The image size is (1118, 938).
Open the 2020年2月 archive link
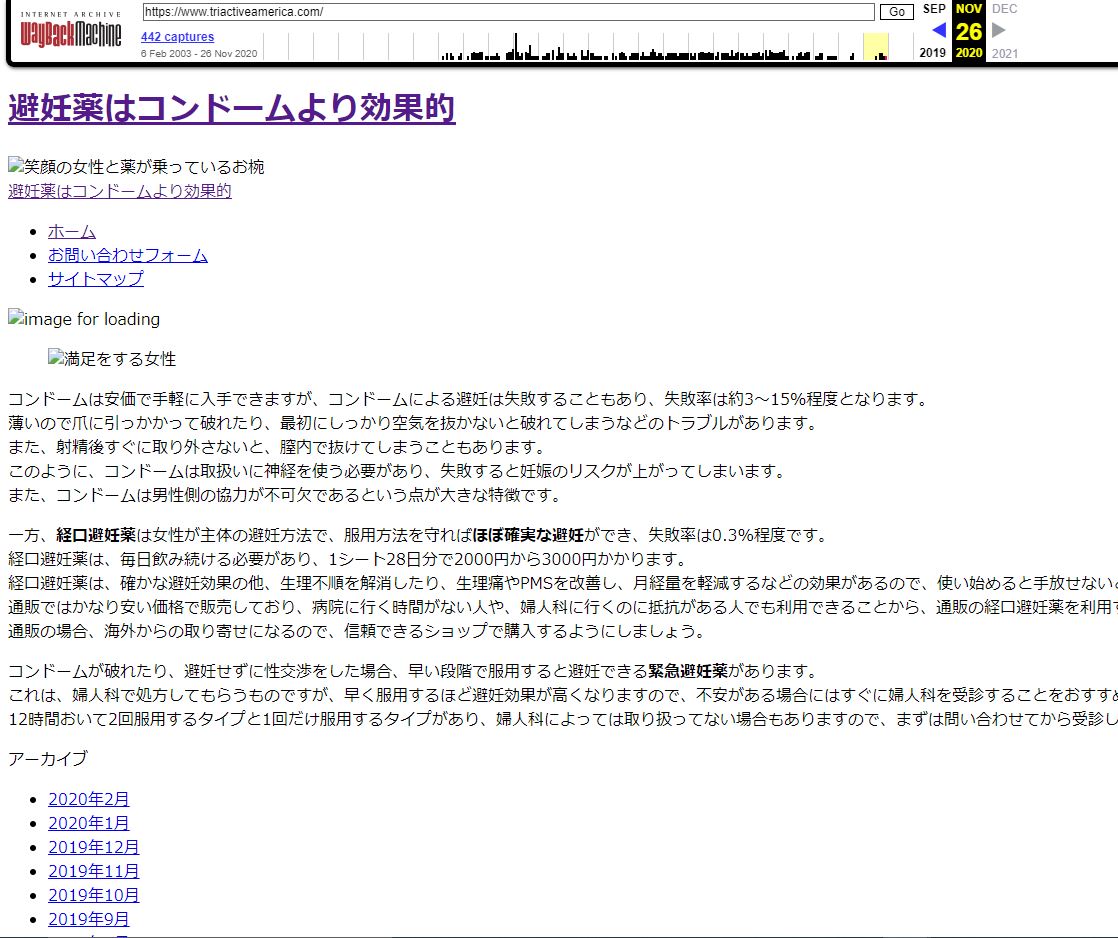(x=89, y=799)
